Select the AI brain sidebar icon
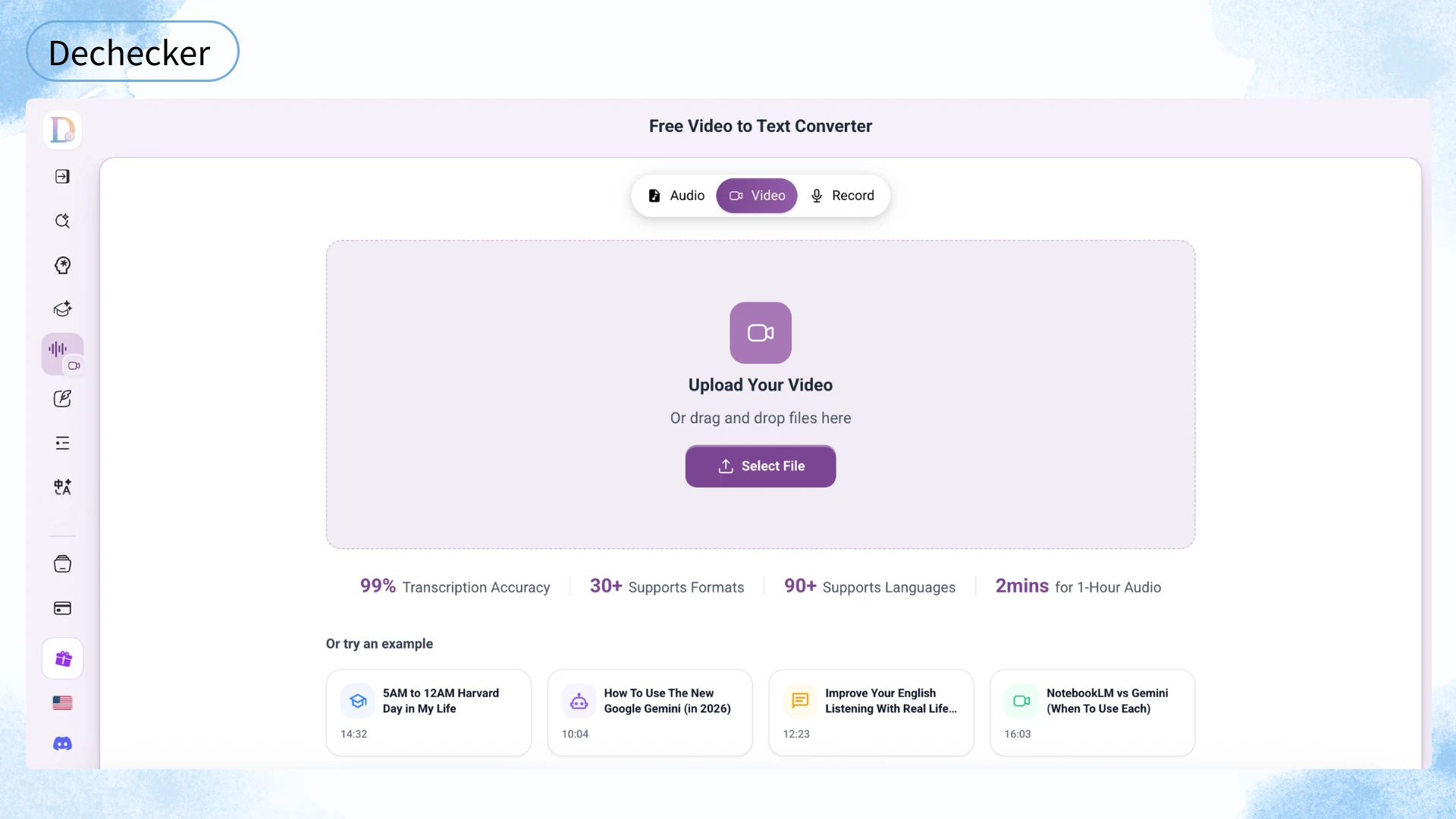Image resolution: width=1456 pixels, height=819 pixels. (63, 265)
